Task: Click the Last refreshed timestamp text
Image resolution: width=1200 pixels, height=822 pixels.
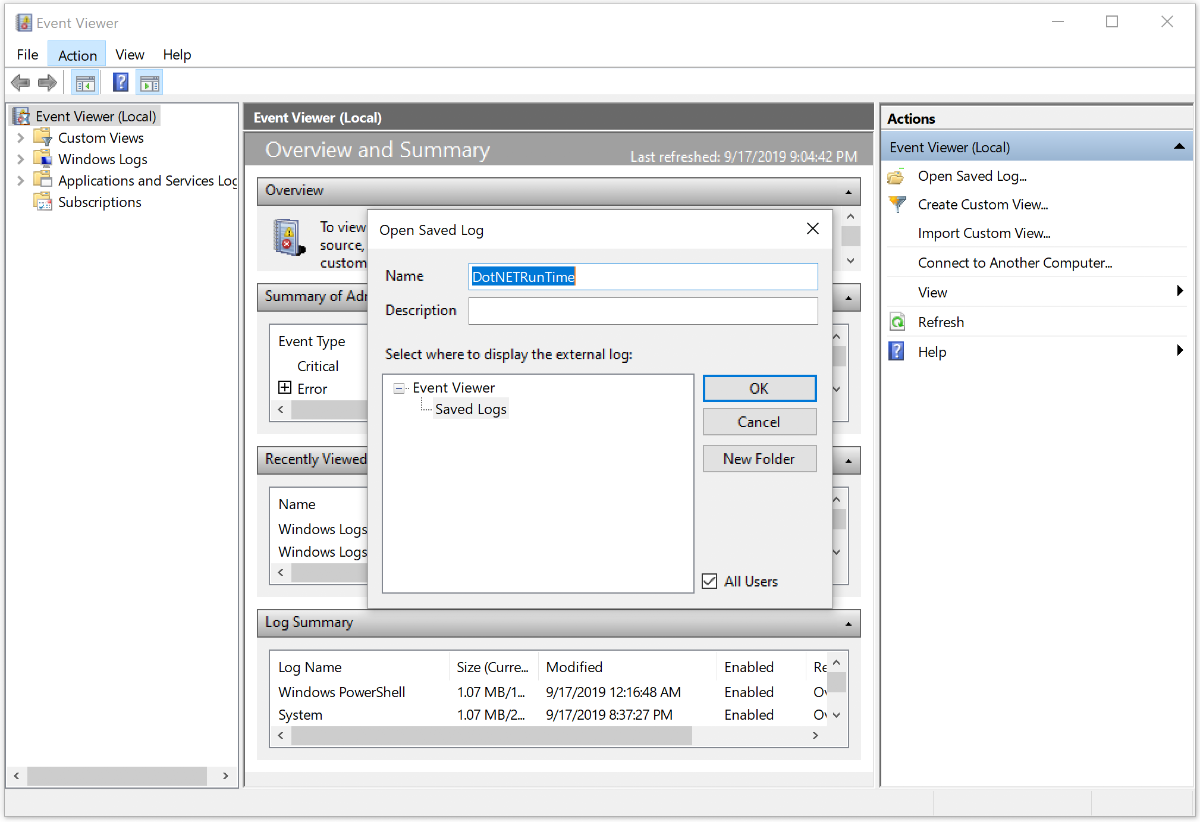Action: (x=744, y=157)
